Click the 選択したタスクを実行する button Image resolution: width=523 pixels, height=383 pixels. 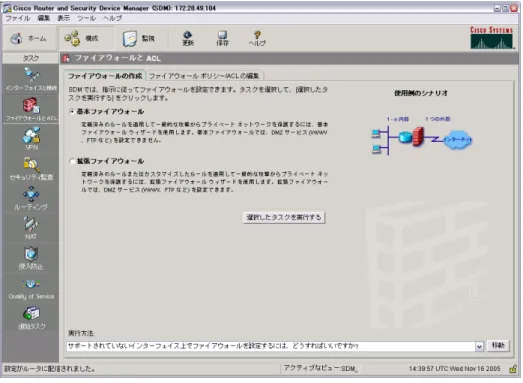point(284,218)
